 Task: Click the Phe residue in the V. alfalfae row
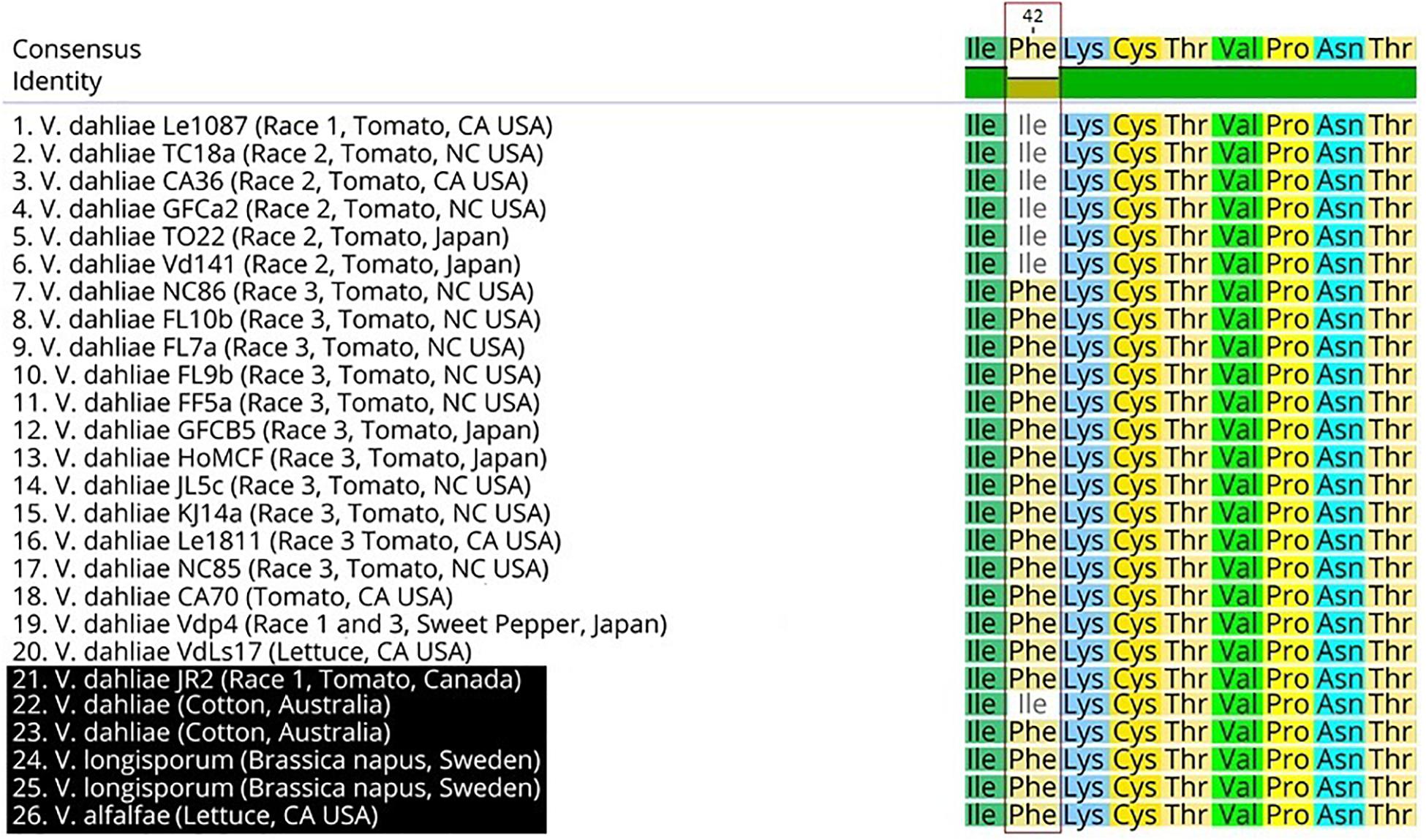[x=1033, y=815]
